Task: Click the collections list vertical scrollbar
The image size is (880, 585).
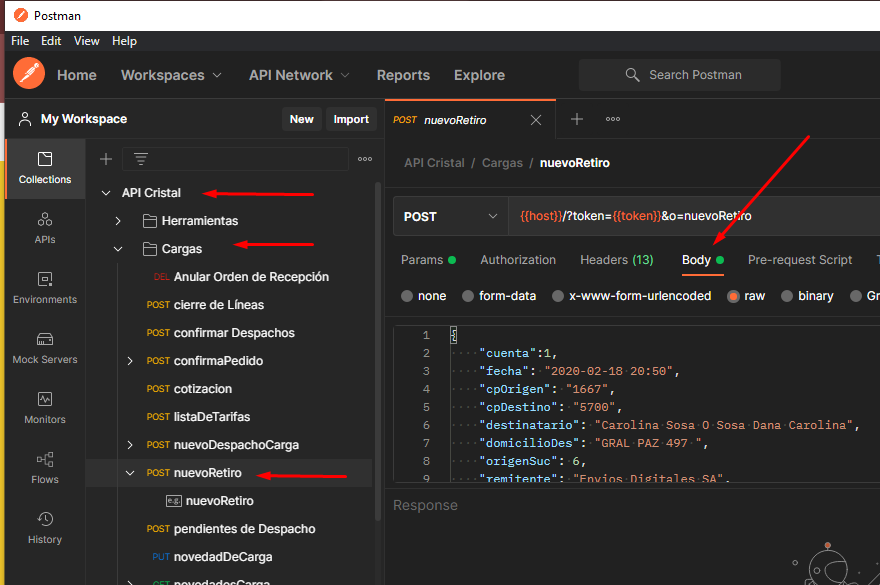Action: coord(378,351)
